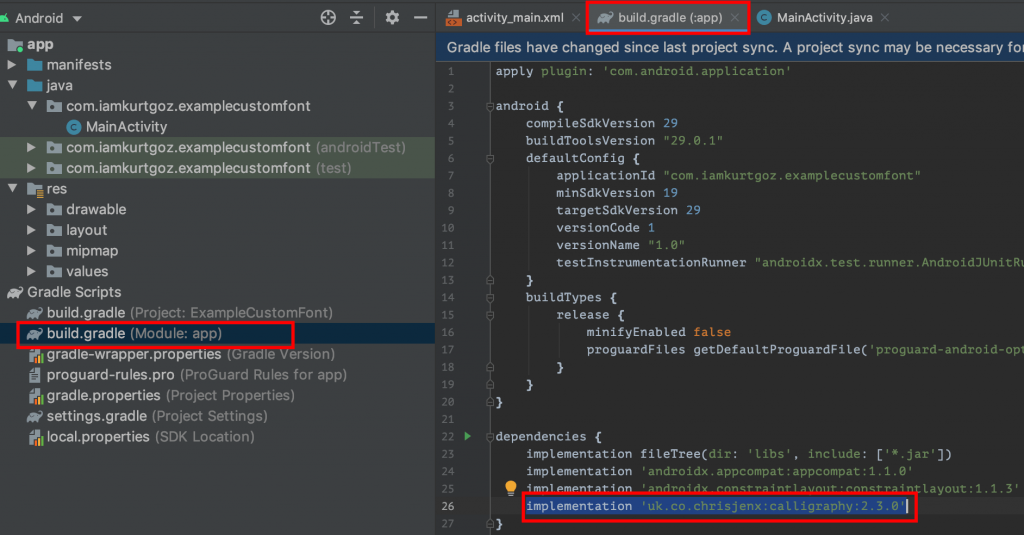Click the Gradle files changed sync notification

pos(730,48)
